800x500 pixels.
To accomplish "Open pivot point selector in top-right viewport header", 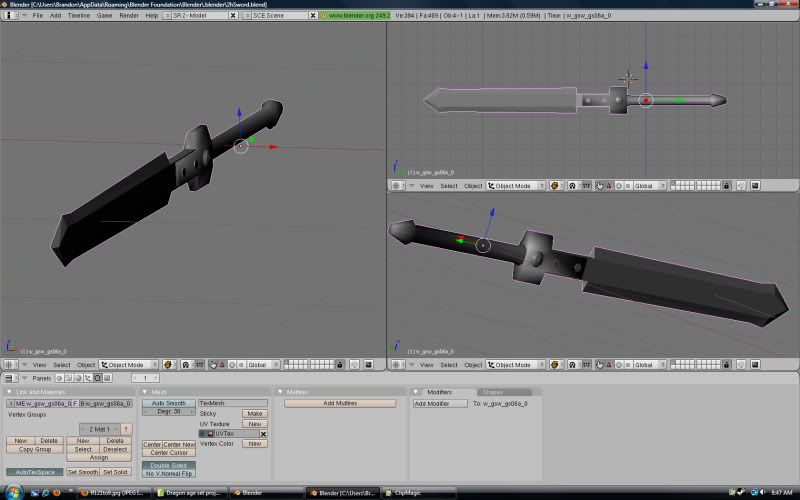I will pyautogui.click(x=572, y=186).
